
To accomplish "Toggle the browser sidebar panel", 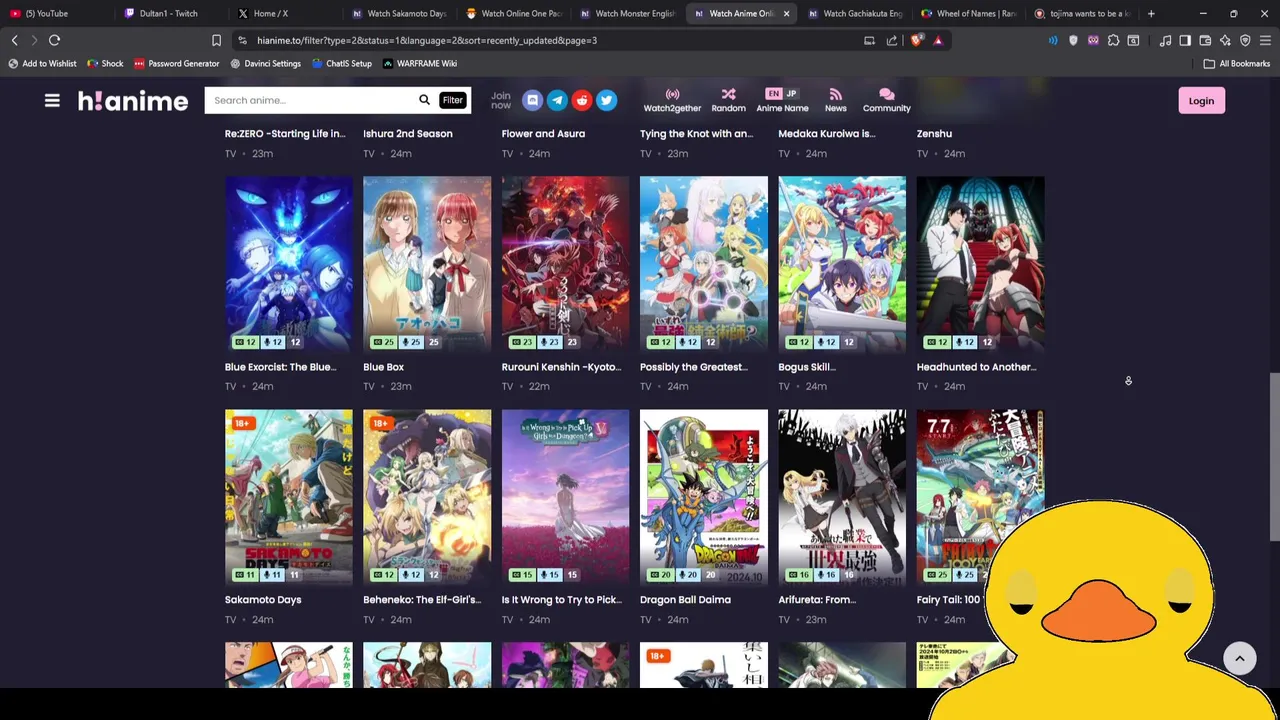I will click(1185, 40).
